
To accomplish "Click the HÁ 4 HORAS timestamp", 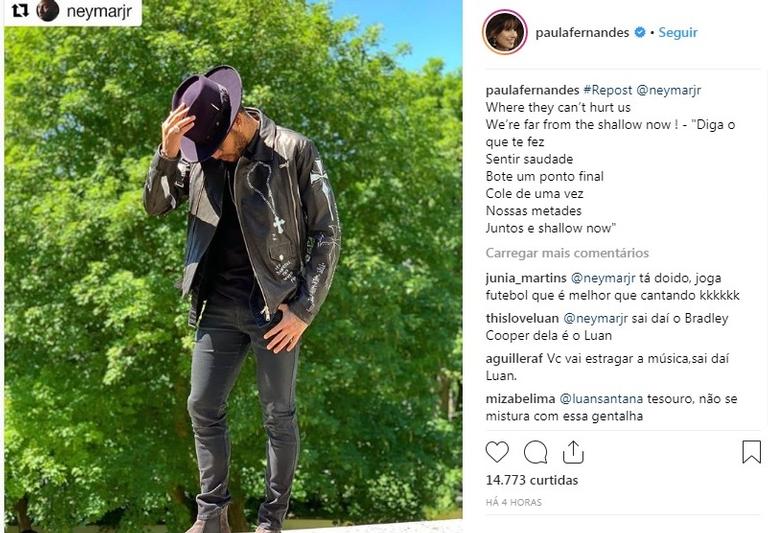I will pos(514,502).
